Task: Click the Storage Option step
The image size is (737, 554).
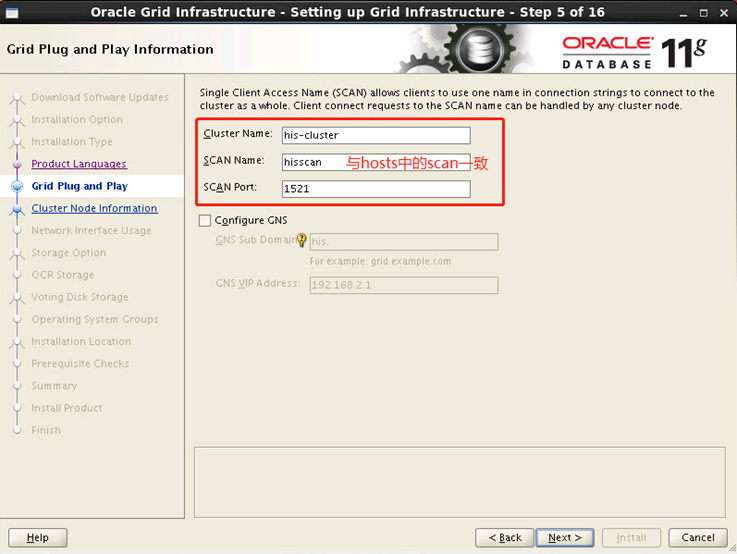Action: tap(69, 253)
